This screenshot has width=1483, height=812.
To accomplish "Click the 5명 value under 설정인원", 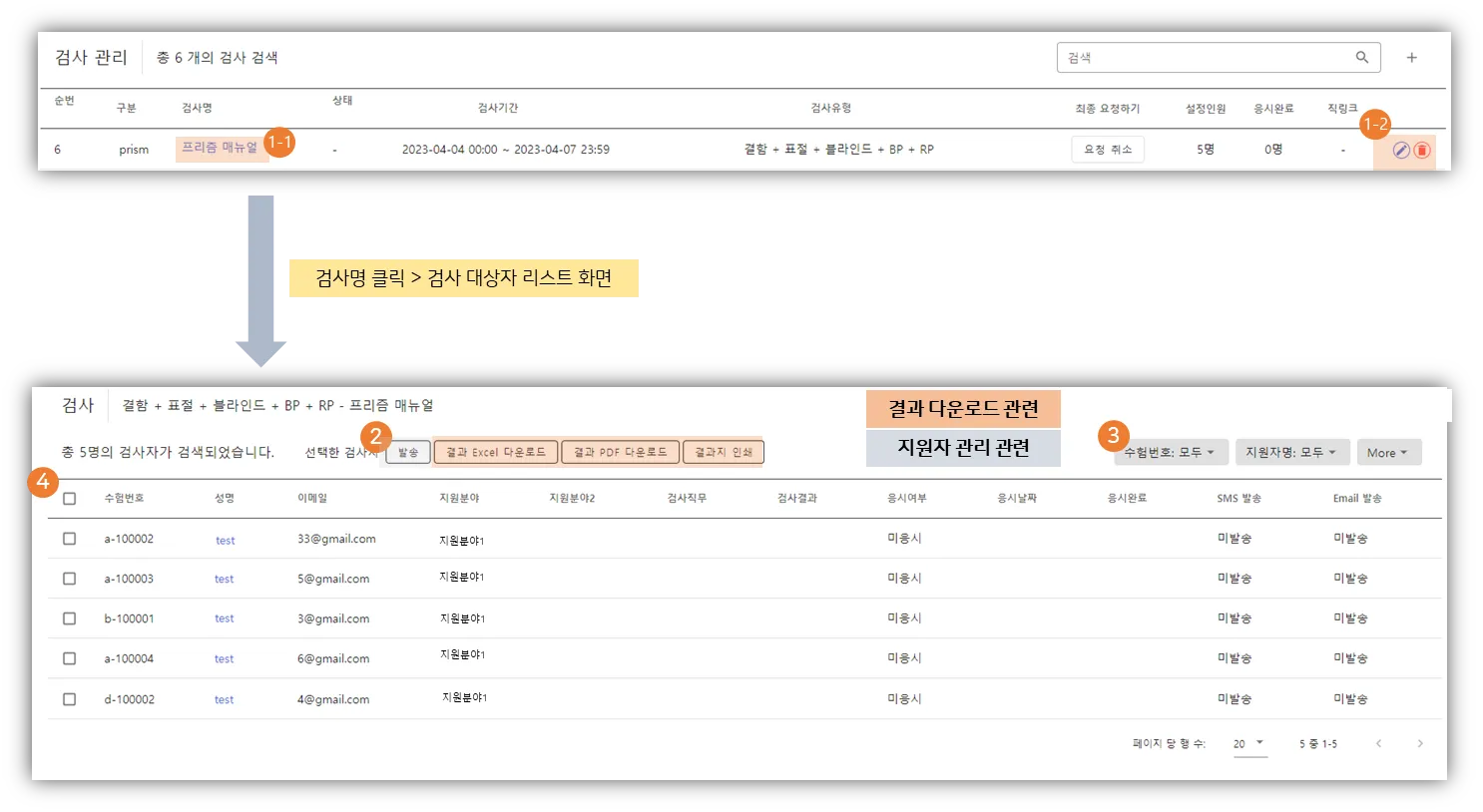I will 1206,150.
